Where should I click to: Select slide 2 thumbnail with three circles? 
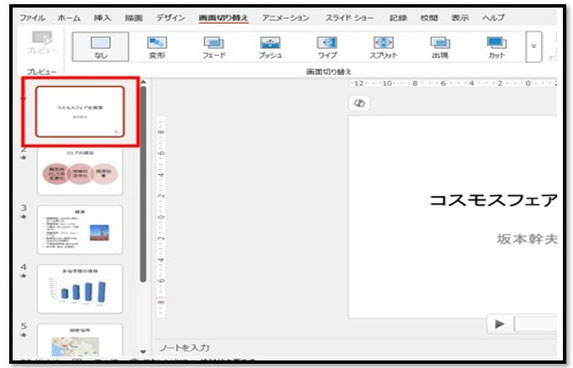point(80,171)
